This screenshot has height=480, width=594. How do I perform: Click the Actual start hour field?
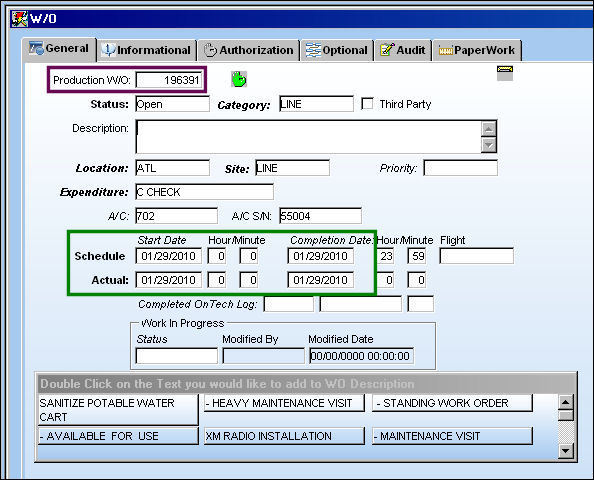[217, 280]
